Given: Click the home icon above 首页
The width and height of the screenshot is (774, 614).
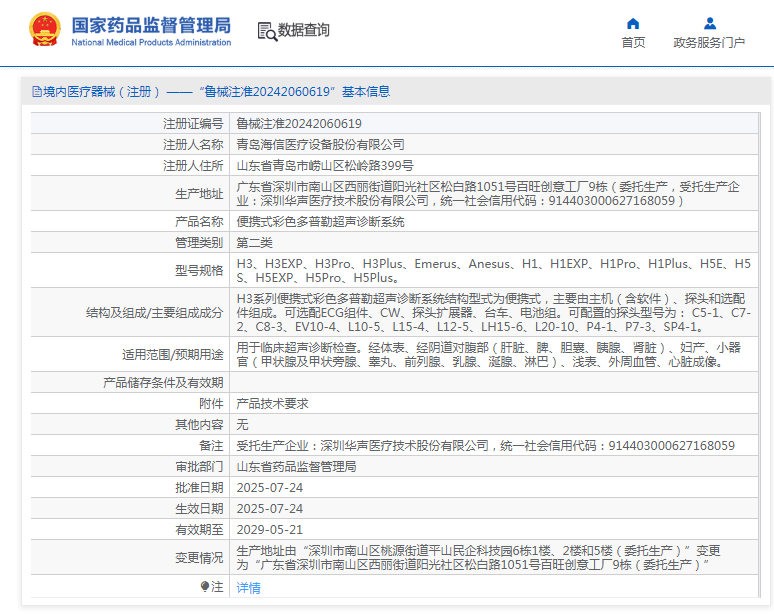Looking at the screenshot, I should tap(632, 23).
